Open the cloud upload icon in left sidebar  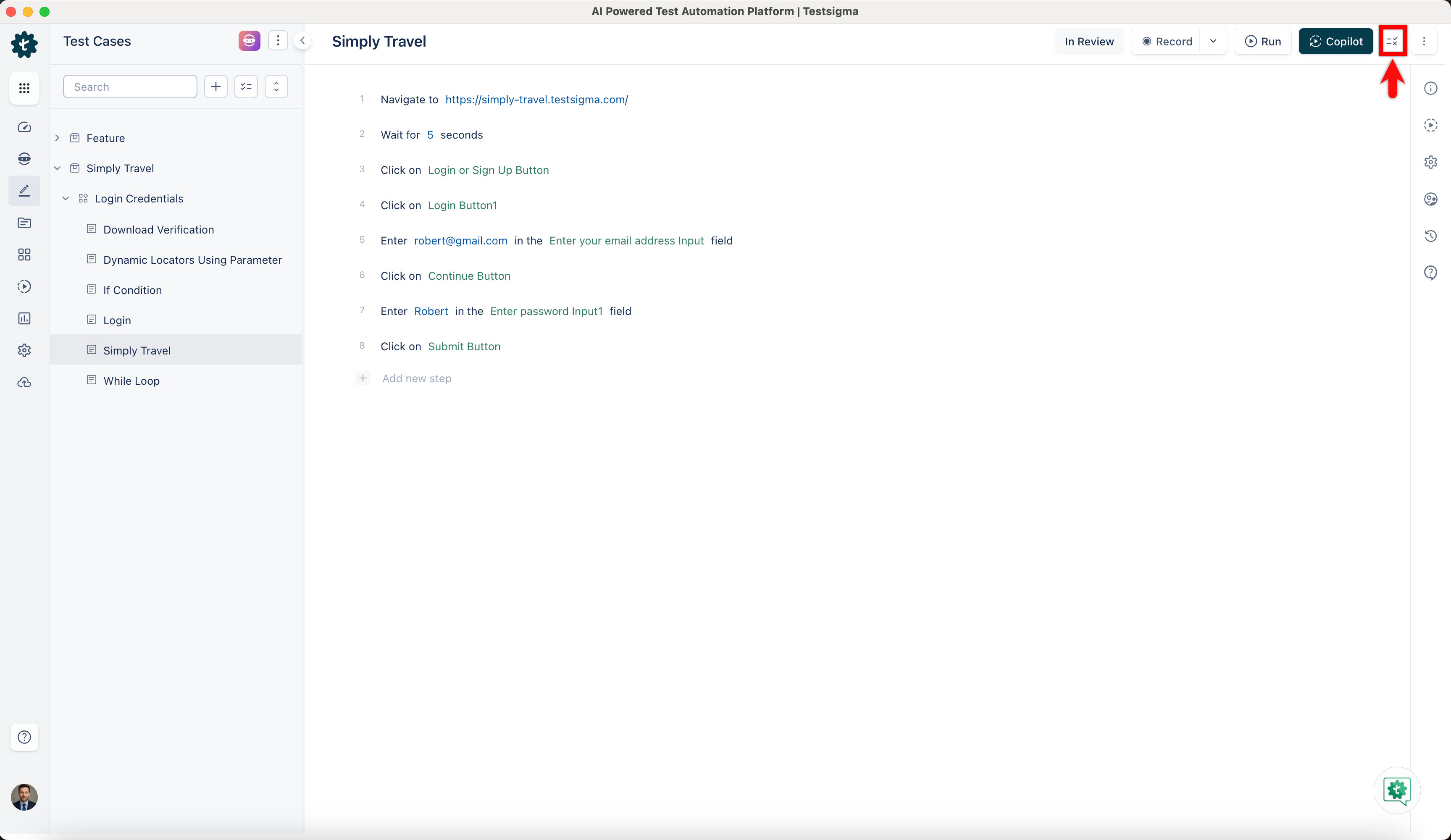[x=24, y=382]
